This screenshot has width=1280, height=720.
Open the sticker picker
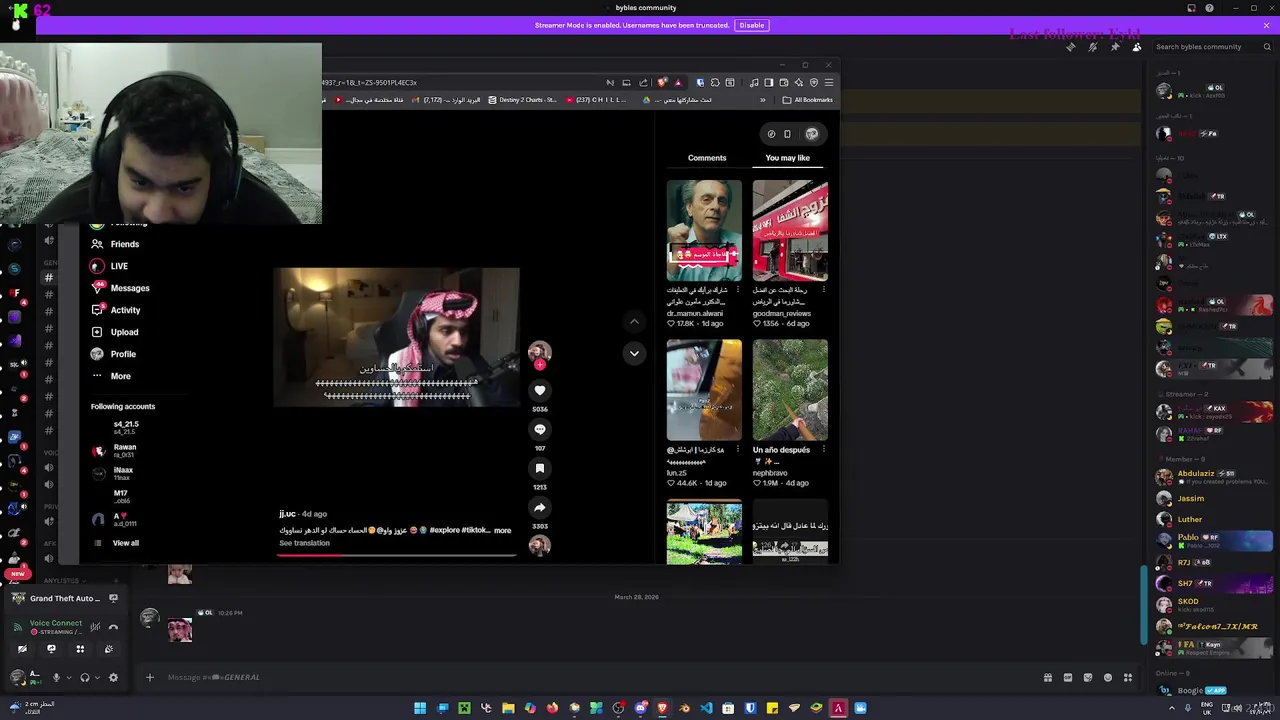(1088, 678)
